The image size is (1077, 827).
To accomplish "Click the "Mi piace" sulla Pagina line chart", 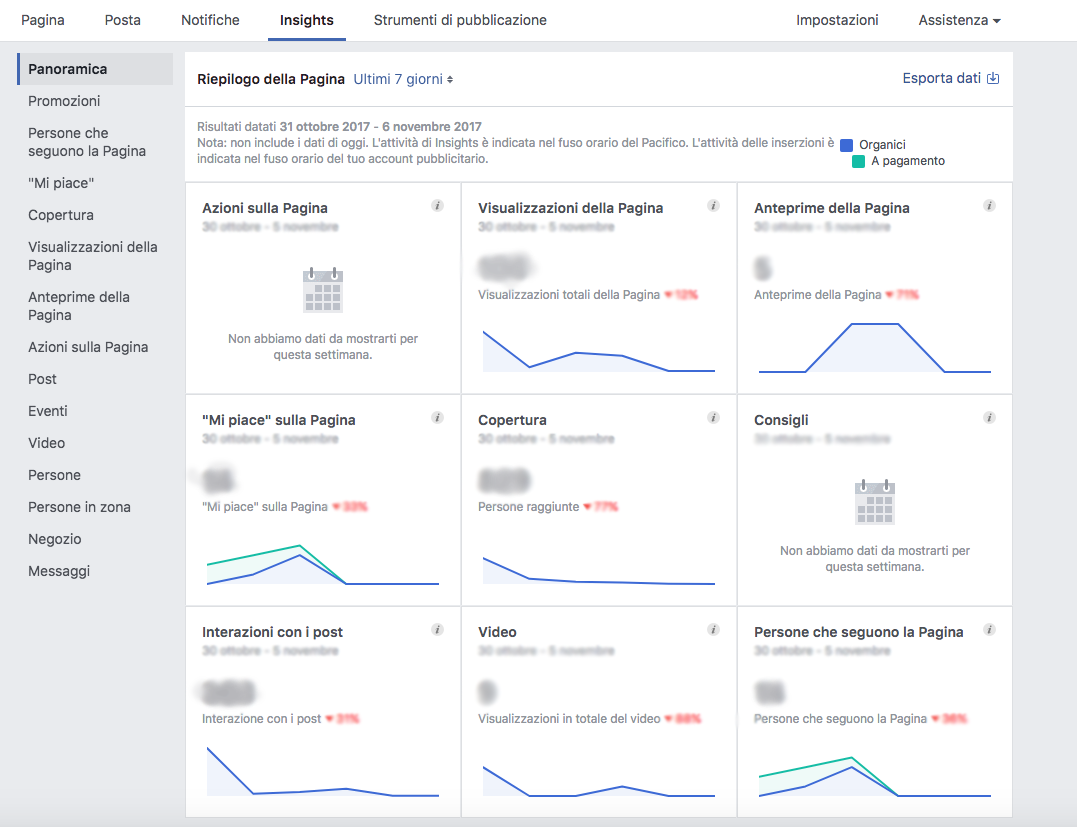I will pos(323,565).
